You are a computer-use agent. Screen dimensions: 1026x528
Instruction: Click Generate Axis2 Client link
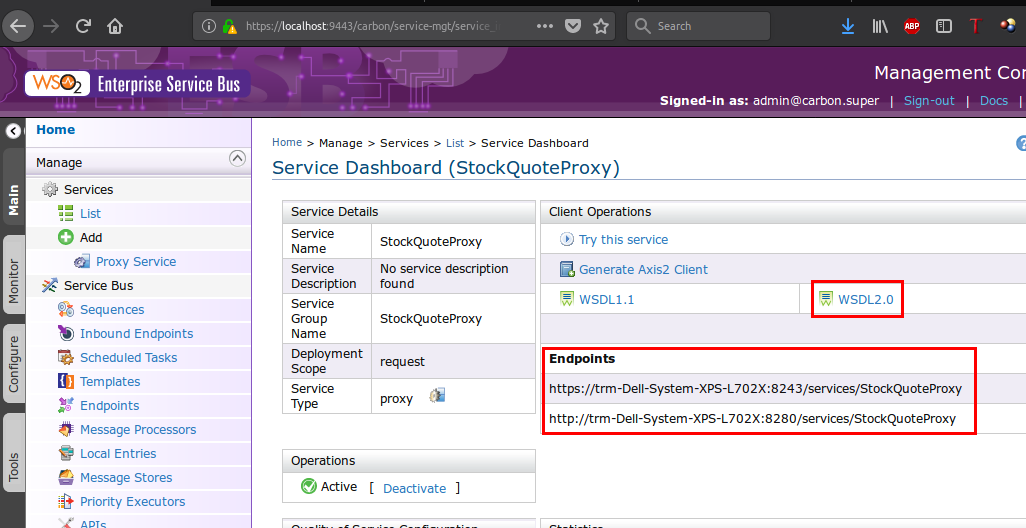[x=643, y=269]
